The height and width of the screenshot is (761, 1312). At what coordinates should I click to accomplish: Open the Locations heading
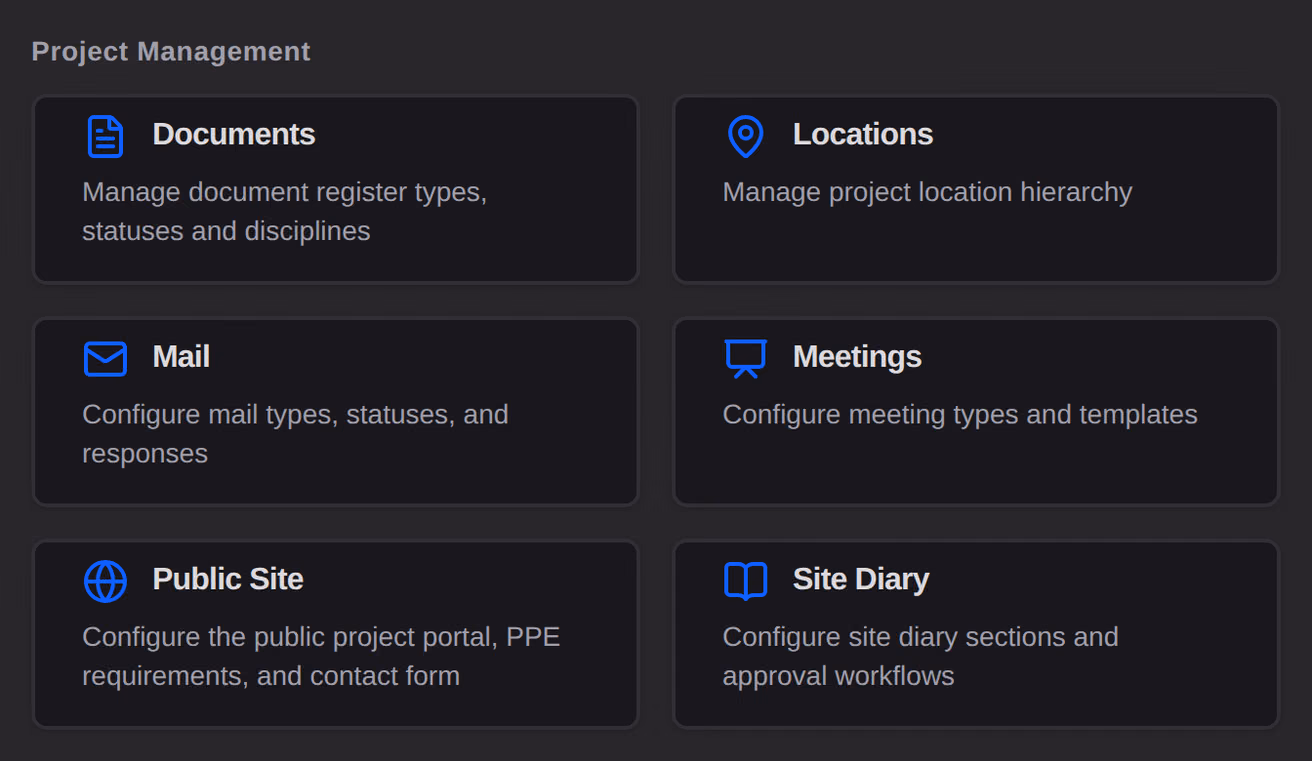click(863, 134)
